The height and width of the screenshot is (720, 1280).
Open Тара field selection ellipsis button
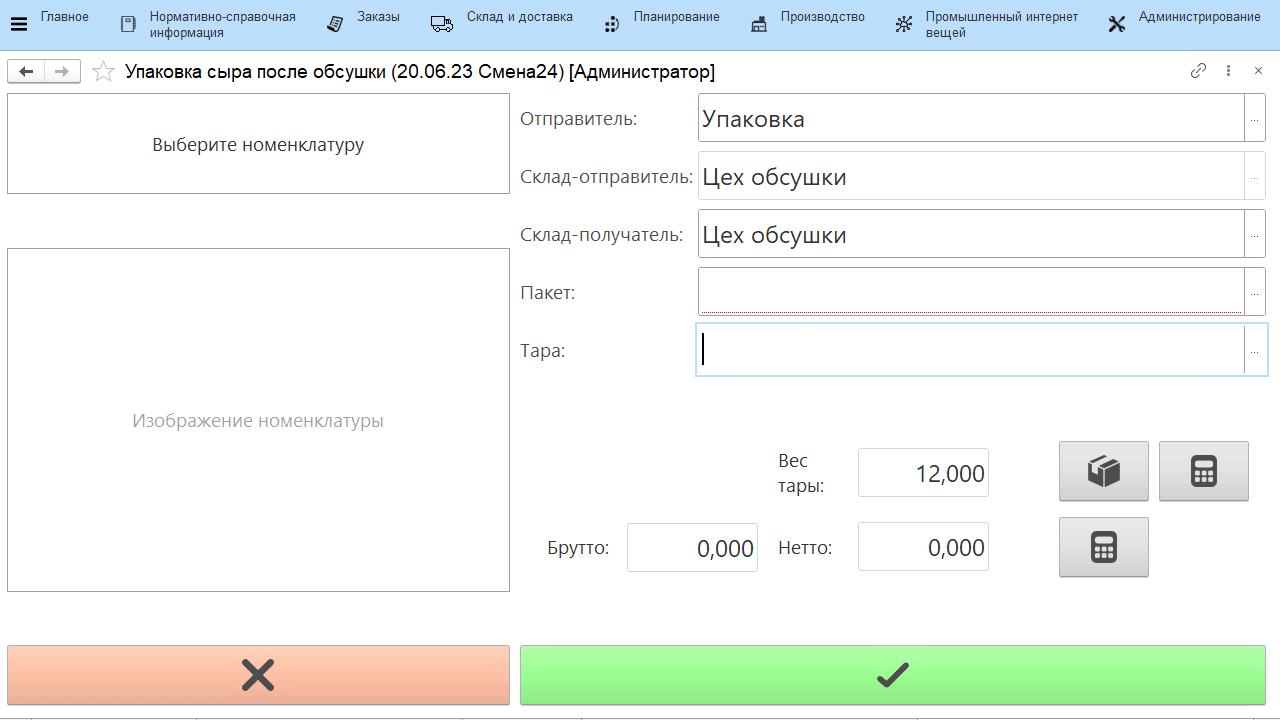(1254, 351)
